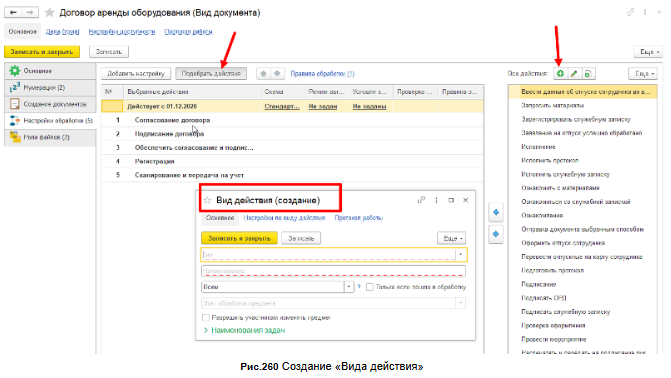Image resolution: width=671 pixels, height=378 pixels.
Task: Click the blue question mark help icon
Action: [x=359, y=287]
